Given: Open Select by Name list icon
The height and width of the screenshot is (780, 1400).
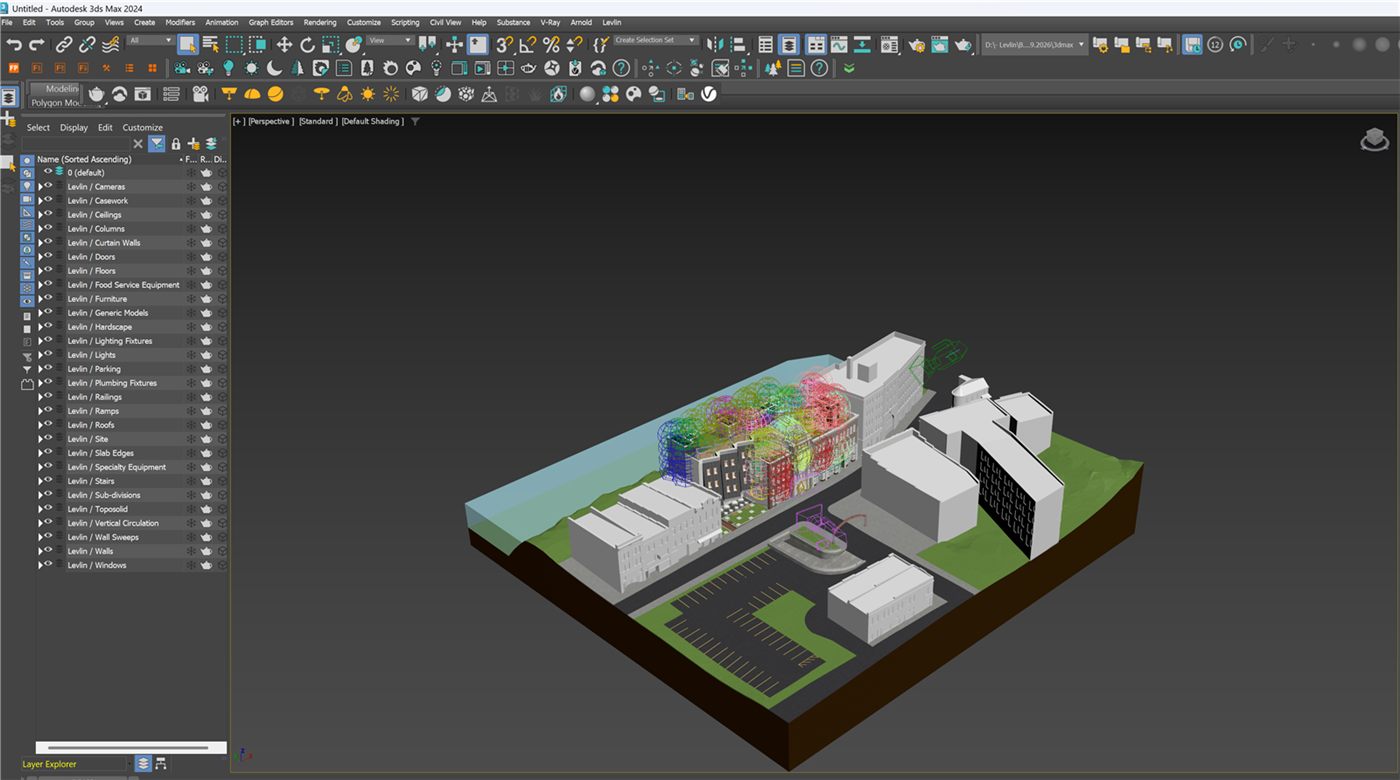Looking at the screenshot, I should [x=211, y=44].
